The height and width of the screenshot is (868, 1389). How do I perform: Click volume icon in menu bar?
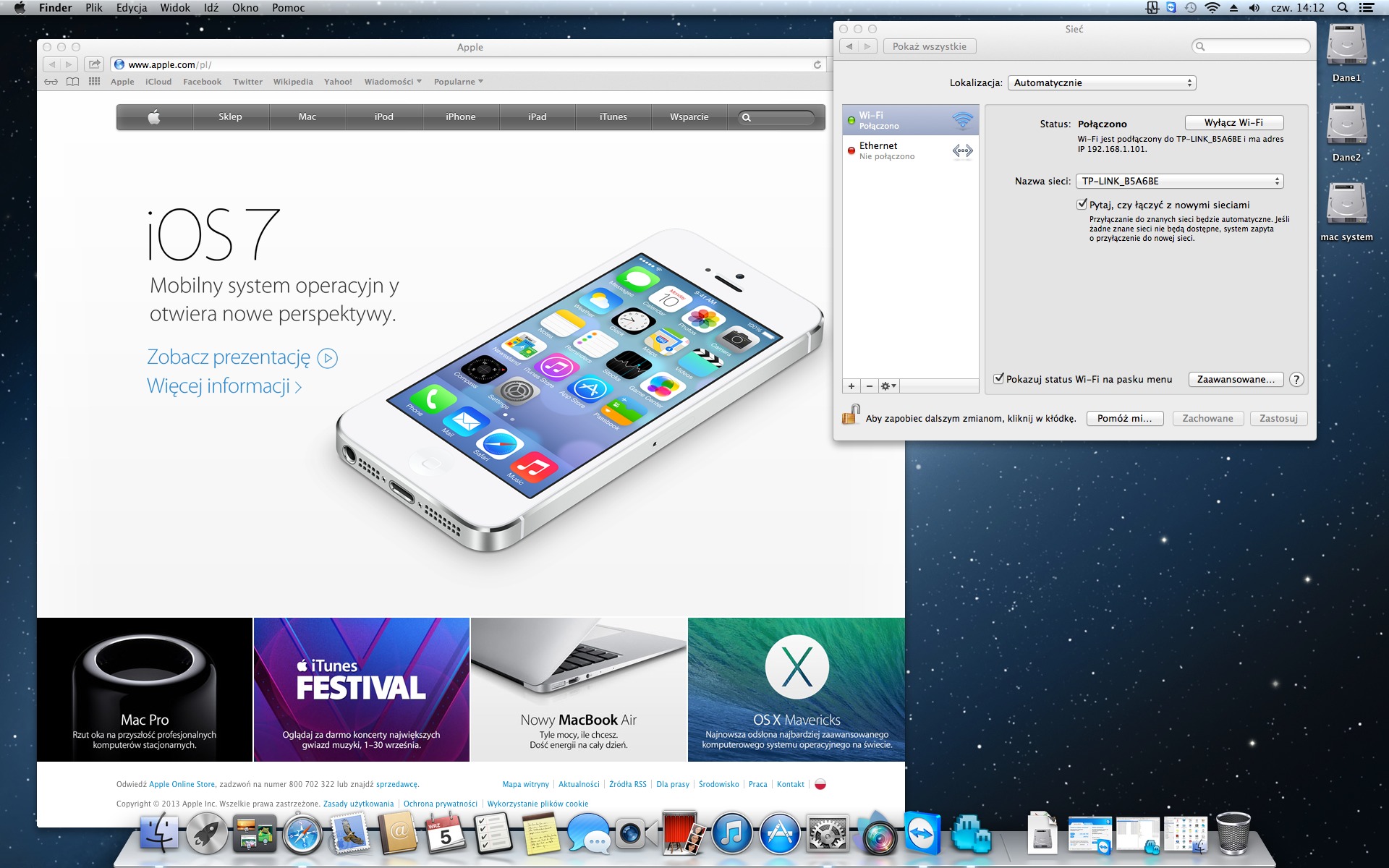(x=1254, y=8)
